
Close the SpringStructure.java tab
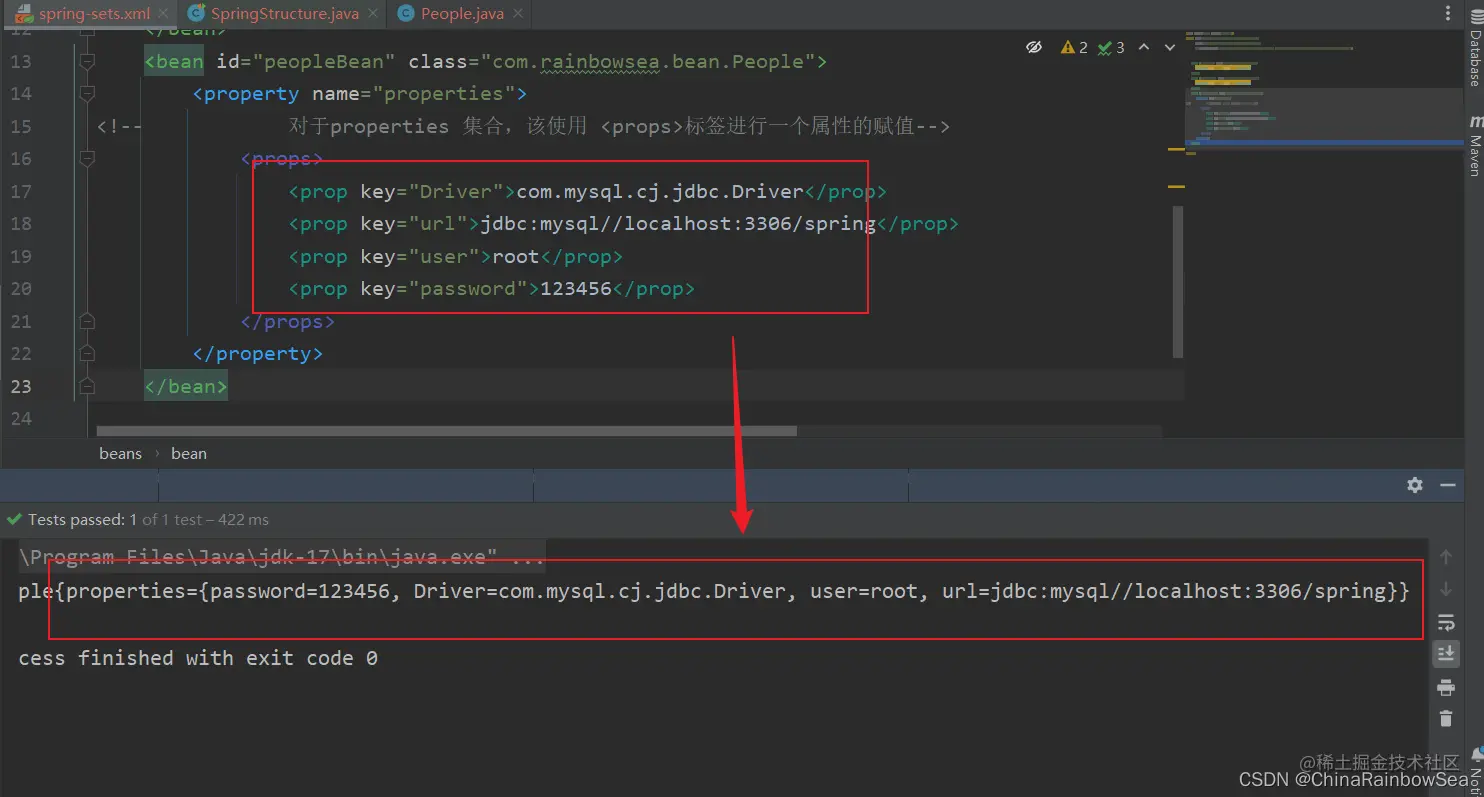point(373,13)
